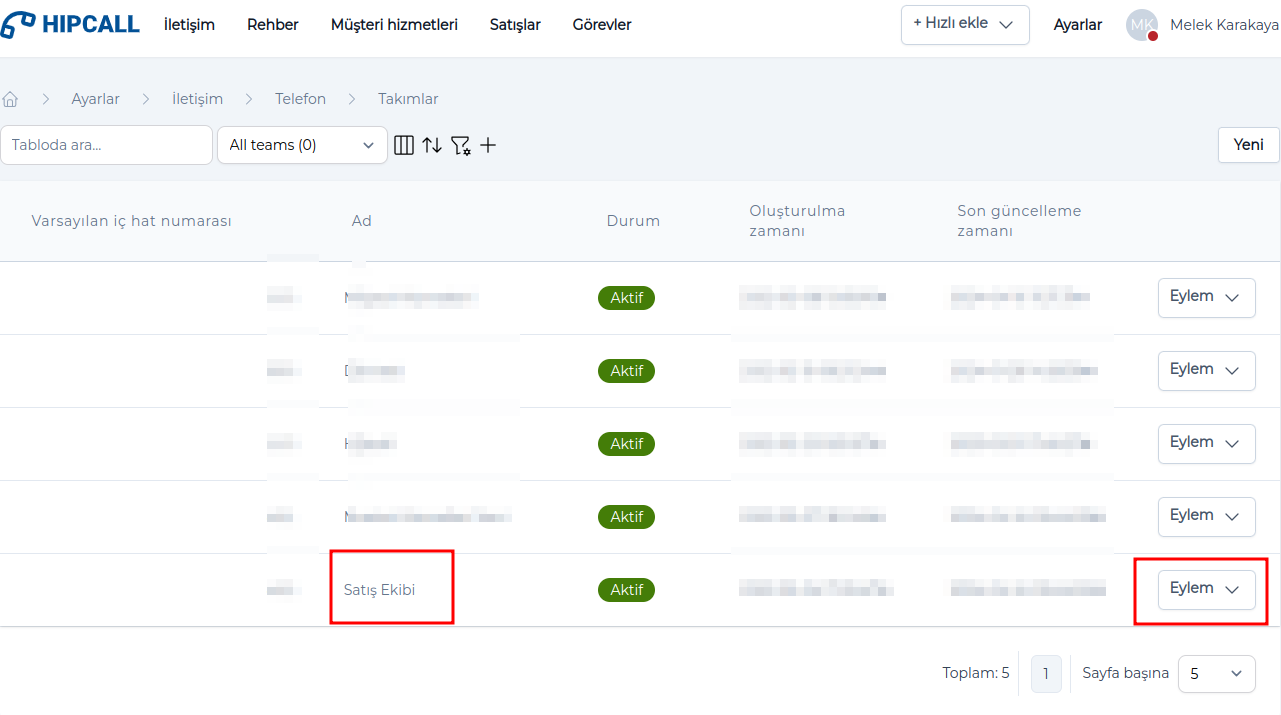Select page 1 in pagination

(x=1045, y=674)
